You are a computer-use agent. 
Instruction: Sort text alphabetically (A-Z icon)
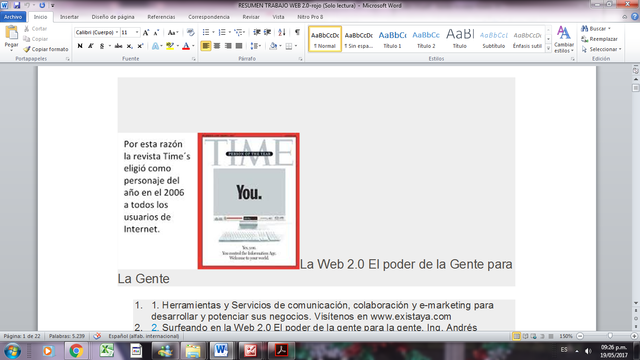pyautogui.click(x=282, y=32)
